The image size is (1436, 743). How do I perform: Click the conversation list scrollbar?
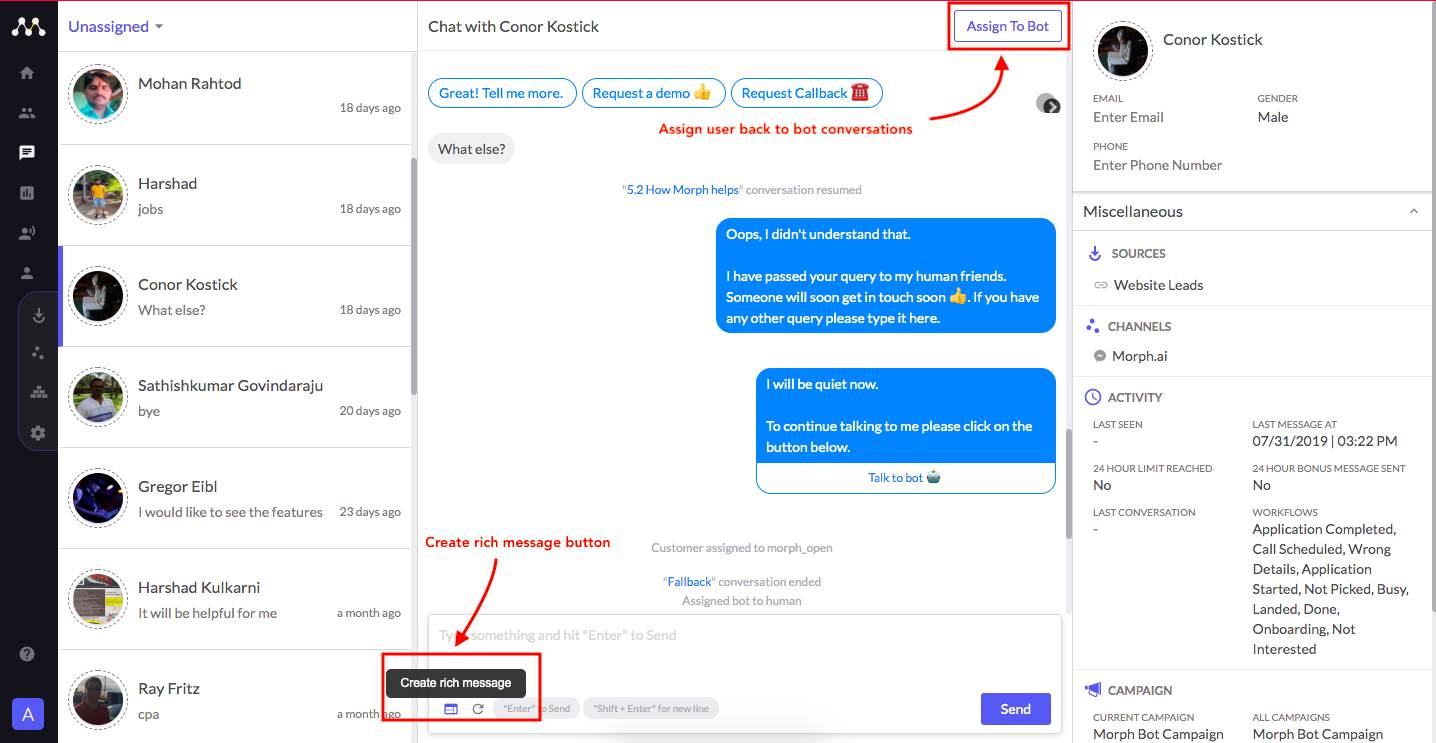[414, 276]
